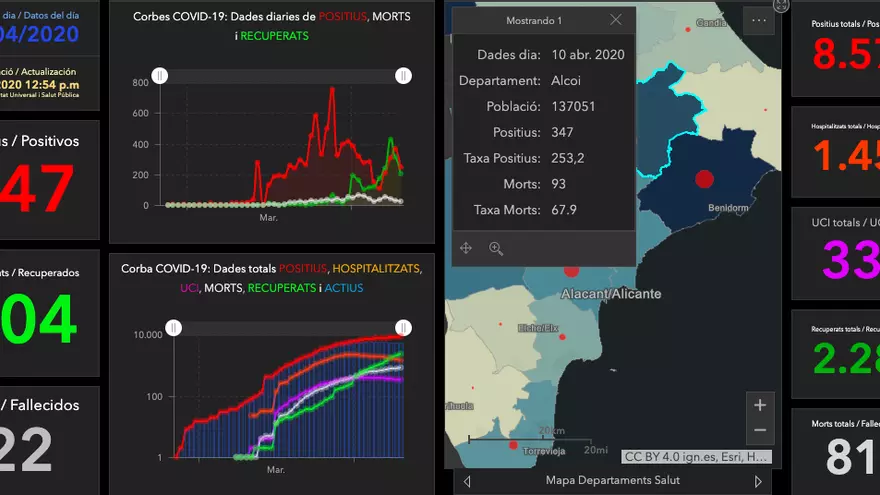Viewport: 880px width, 495px height.
Task: Zoom out on the map with minus button
Action: [x=760, y=430]
